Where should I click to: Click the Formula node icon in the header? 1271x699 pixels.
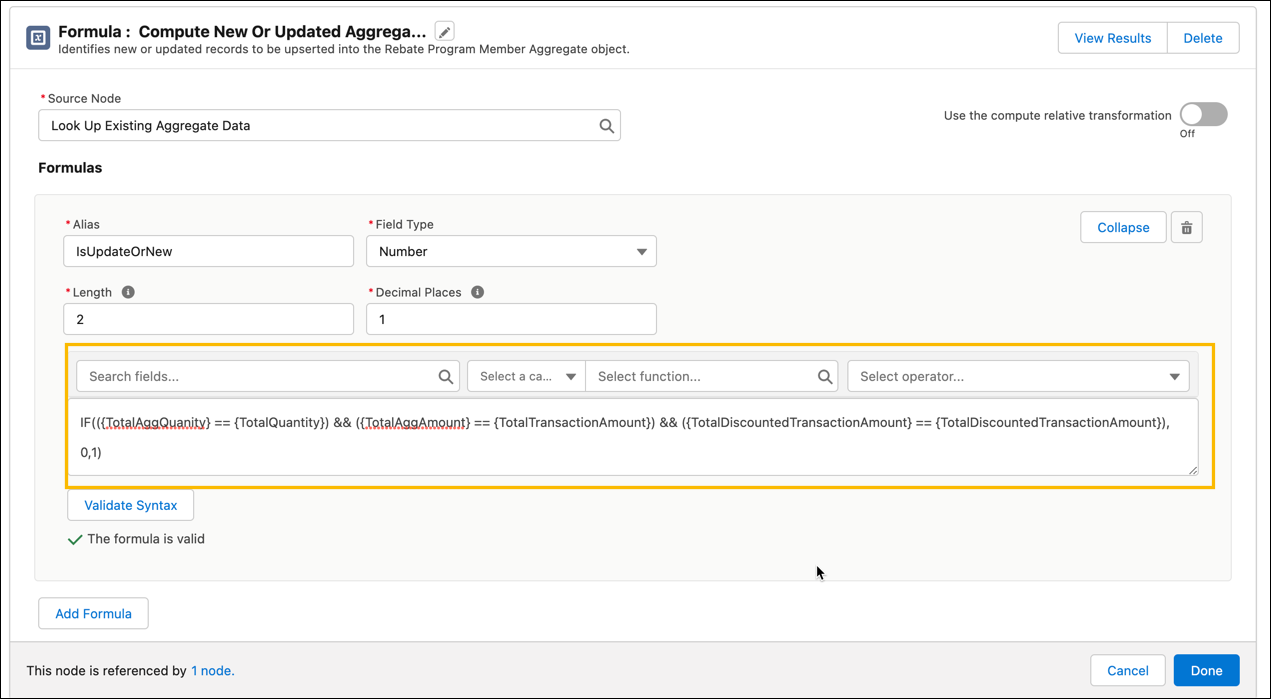[x=37, y=38]
